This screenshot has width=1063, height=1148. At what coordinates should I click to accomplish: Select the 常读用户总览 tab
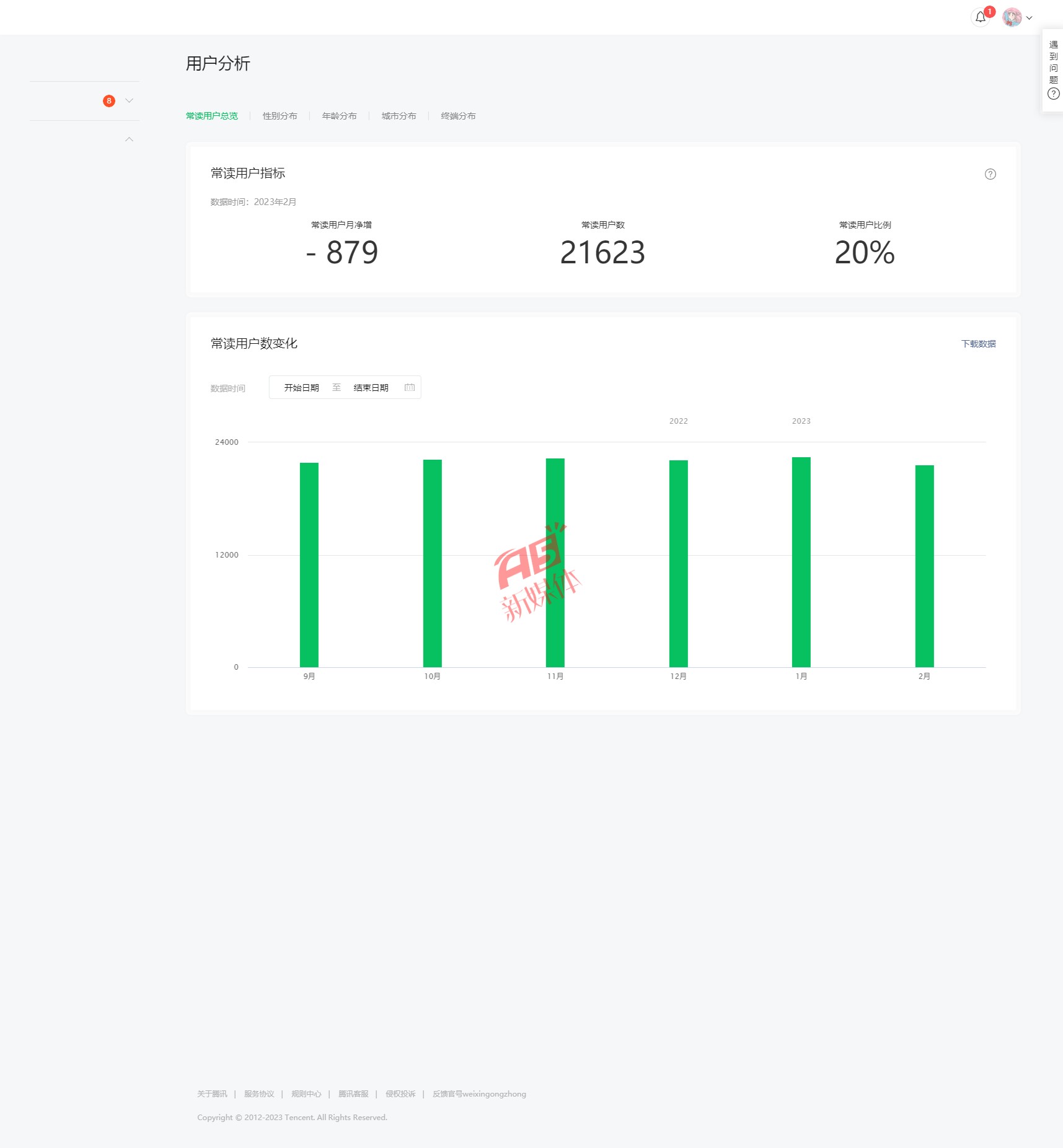coord(212,116)
